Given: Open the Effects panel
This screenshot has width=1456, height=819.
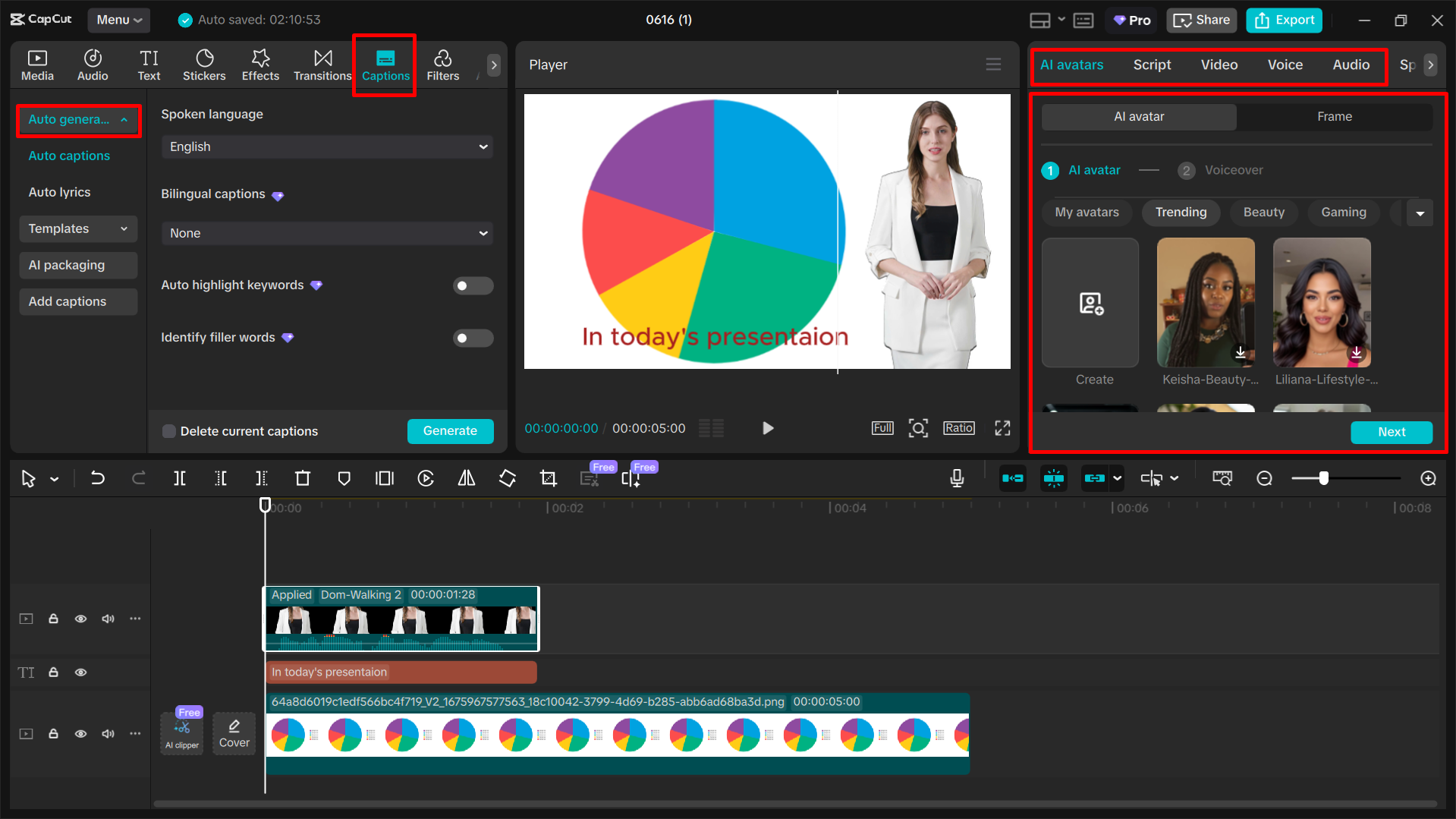Looking at the screenshot, I should pyautogui.click(x=260, y=65).
